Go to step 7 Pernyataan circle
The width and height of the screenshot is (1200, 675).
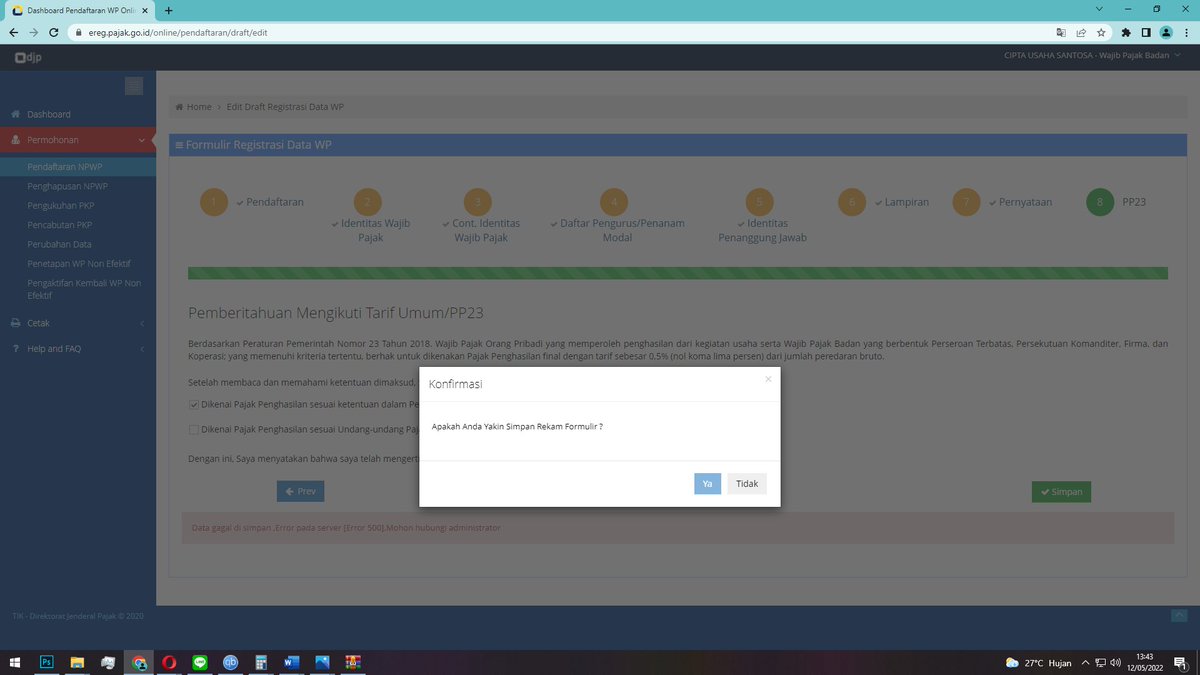[966, 203]
